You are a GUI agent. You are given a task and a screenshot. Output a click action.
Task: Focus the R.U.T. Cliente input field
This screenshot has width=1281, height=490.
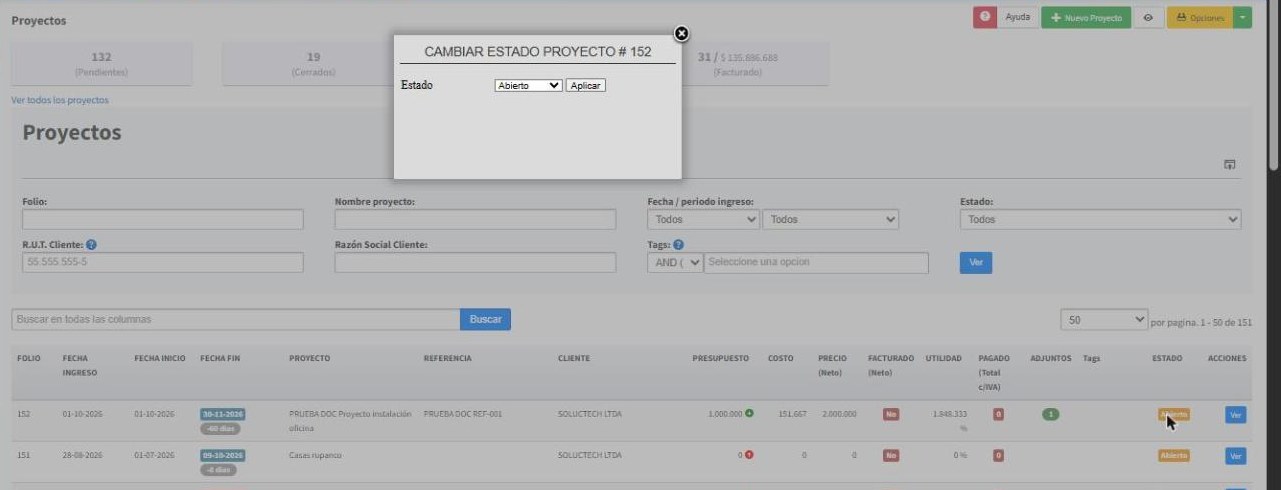pyautogui.click(x=163, y=262)
